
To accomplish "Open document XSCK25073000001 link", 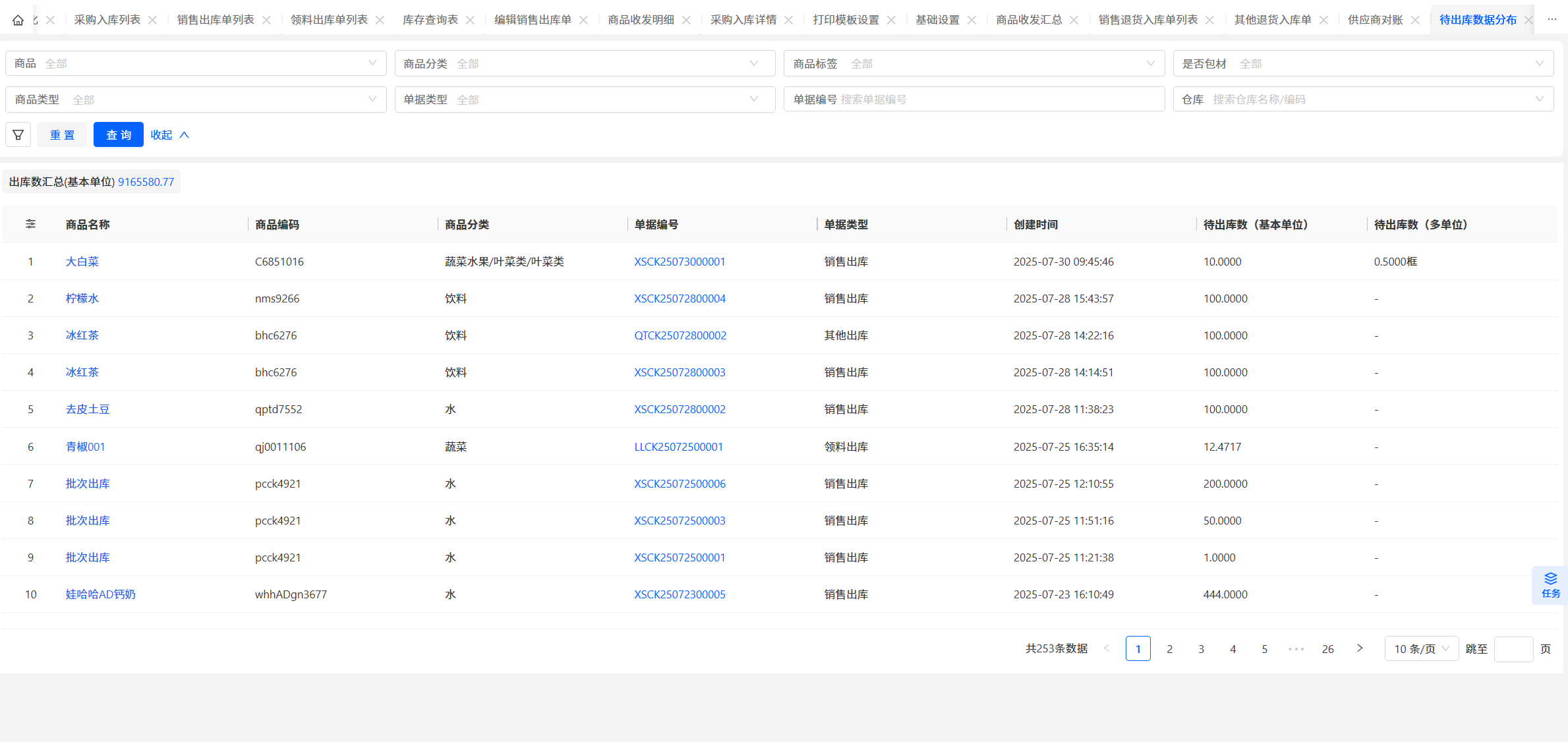I will (680, 262).
